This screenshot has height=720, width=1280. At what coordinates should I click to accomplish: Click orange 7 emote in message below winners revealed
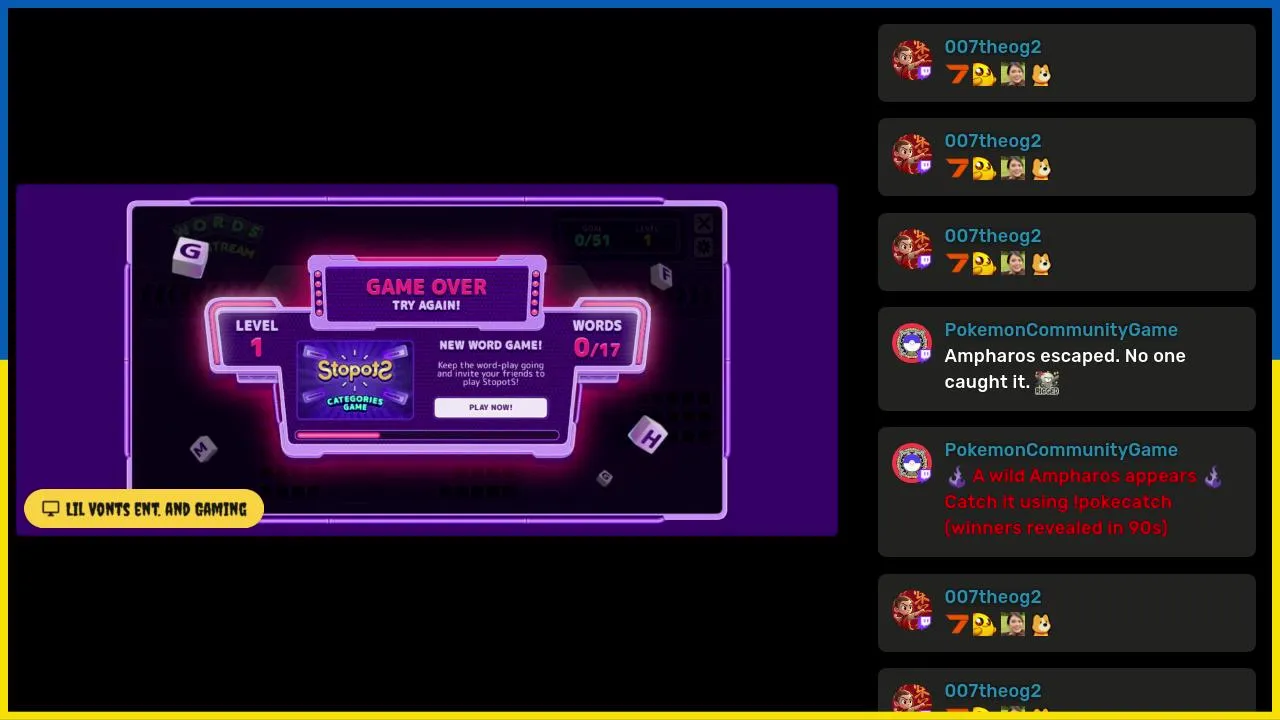tap(957, 625)
